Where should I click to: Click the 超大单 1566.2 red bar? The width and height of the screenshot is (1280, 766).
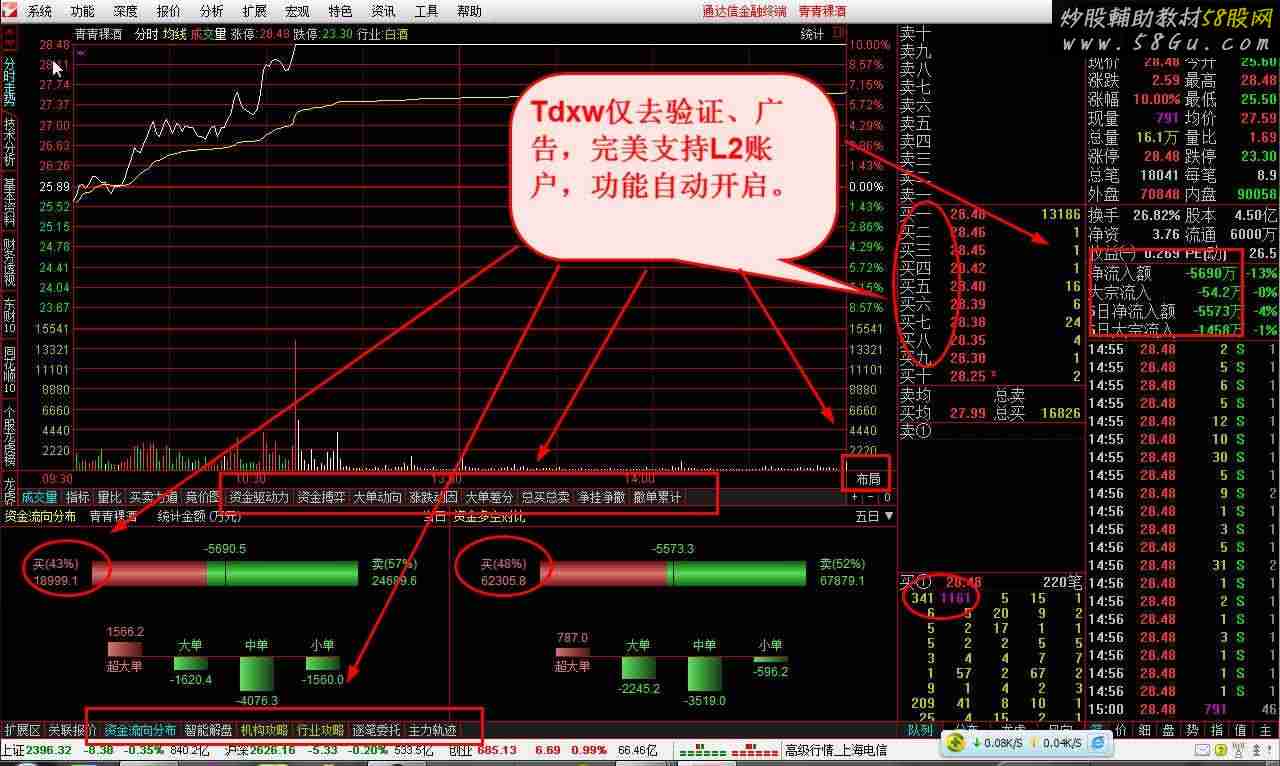click(125, 649)
